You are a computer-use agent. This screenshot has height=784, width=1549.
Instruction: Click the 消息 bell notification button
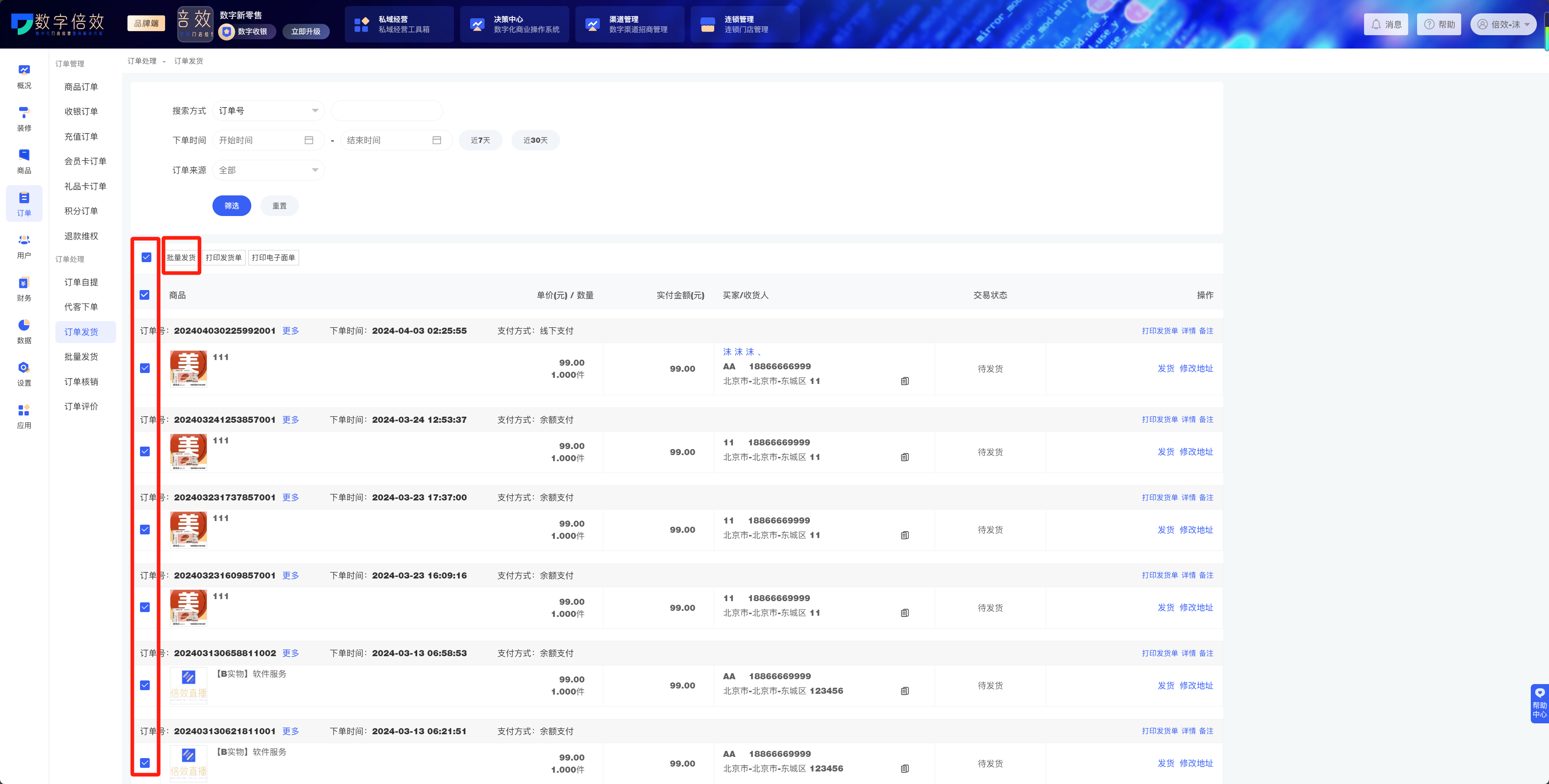click(x=1386, y=25)
